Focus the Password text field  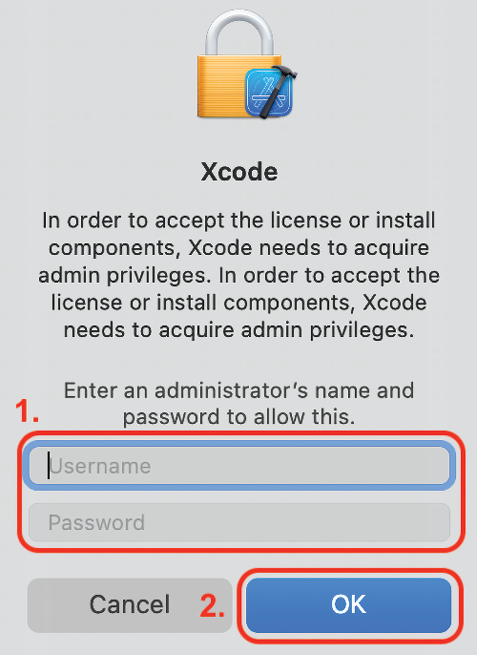tap(239, 522)
